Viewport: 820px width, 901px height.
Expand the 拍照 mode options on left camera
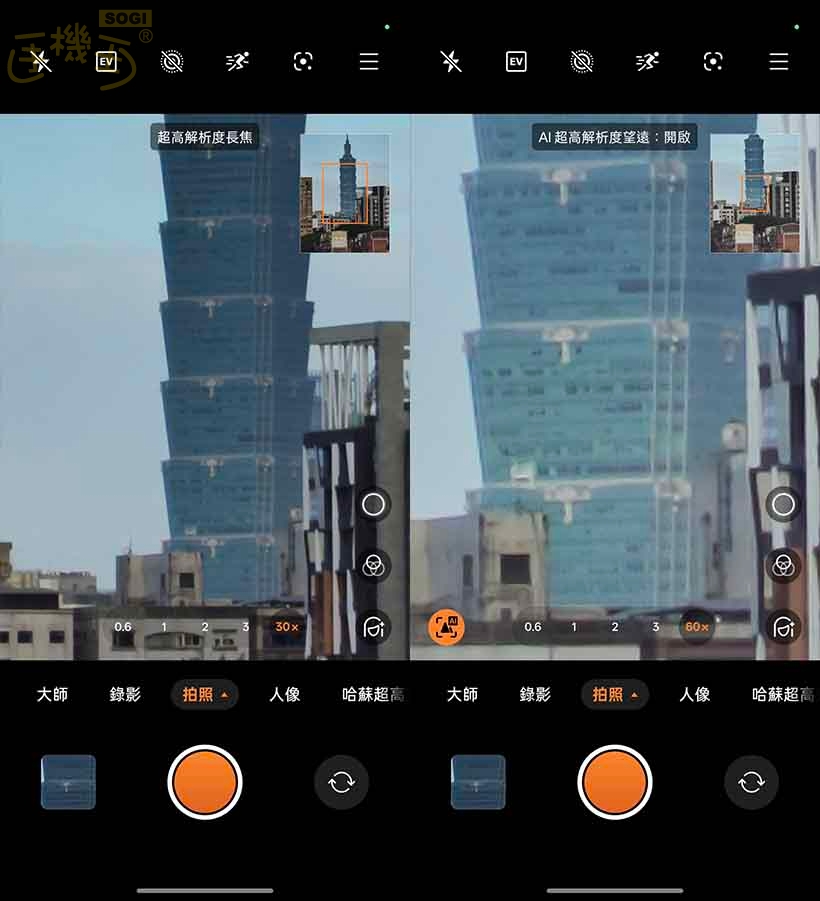[204, 694]
